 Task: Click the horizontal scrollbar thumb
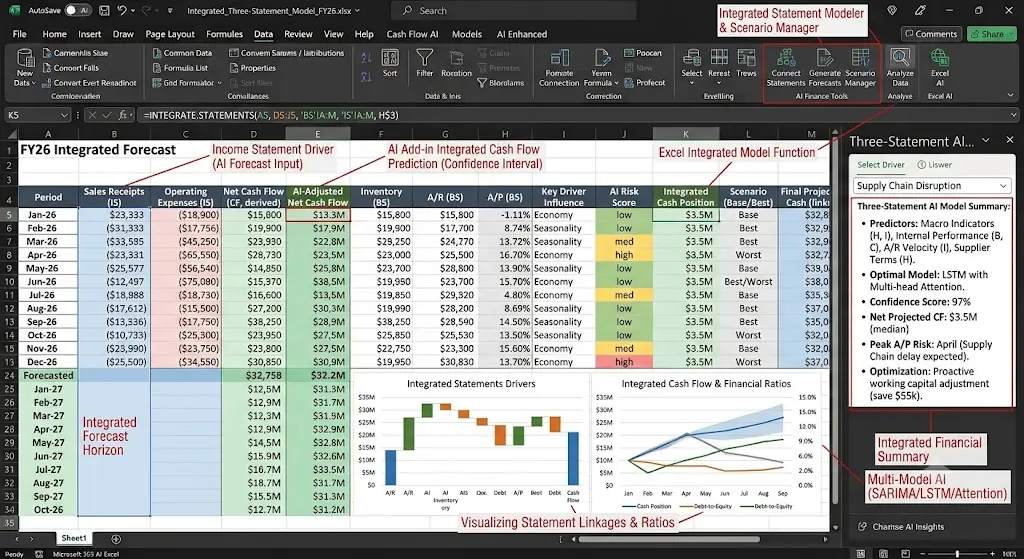pos(669,539)
